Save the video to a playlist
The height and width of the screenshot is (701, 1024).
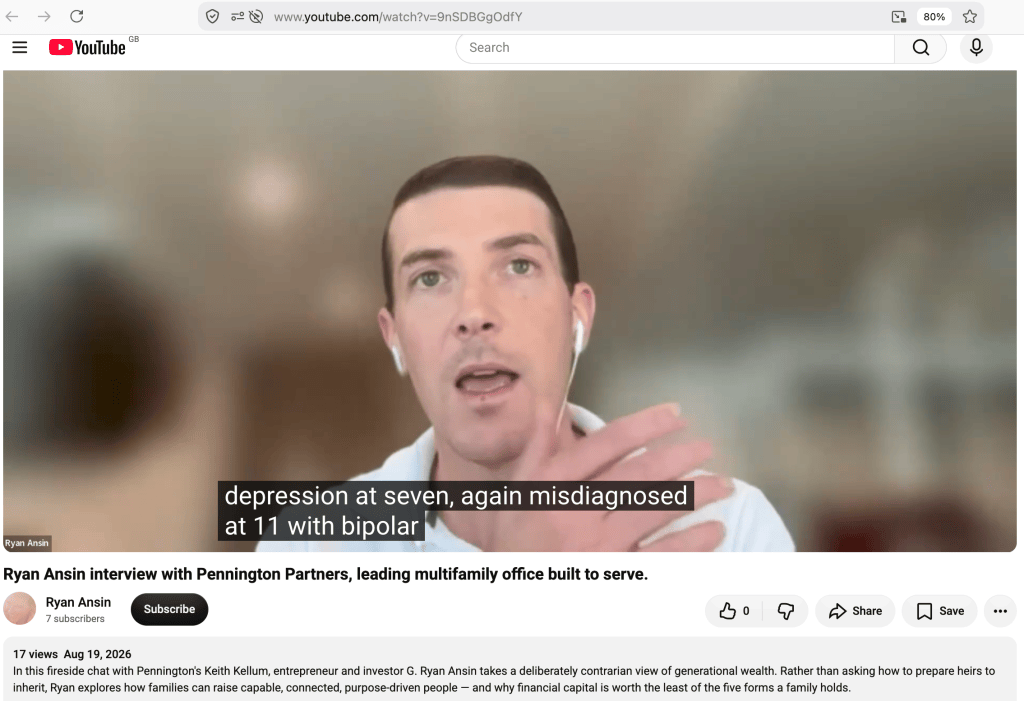point(940,611)
